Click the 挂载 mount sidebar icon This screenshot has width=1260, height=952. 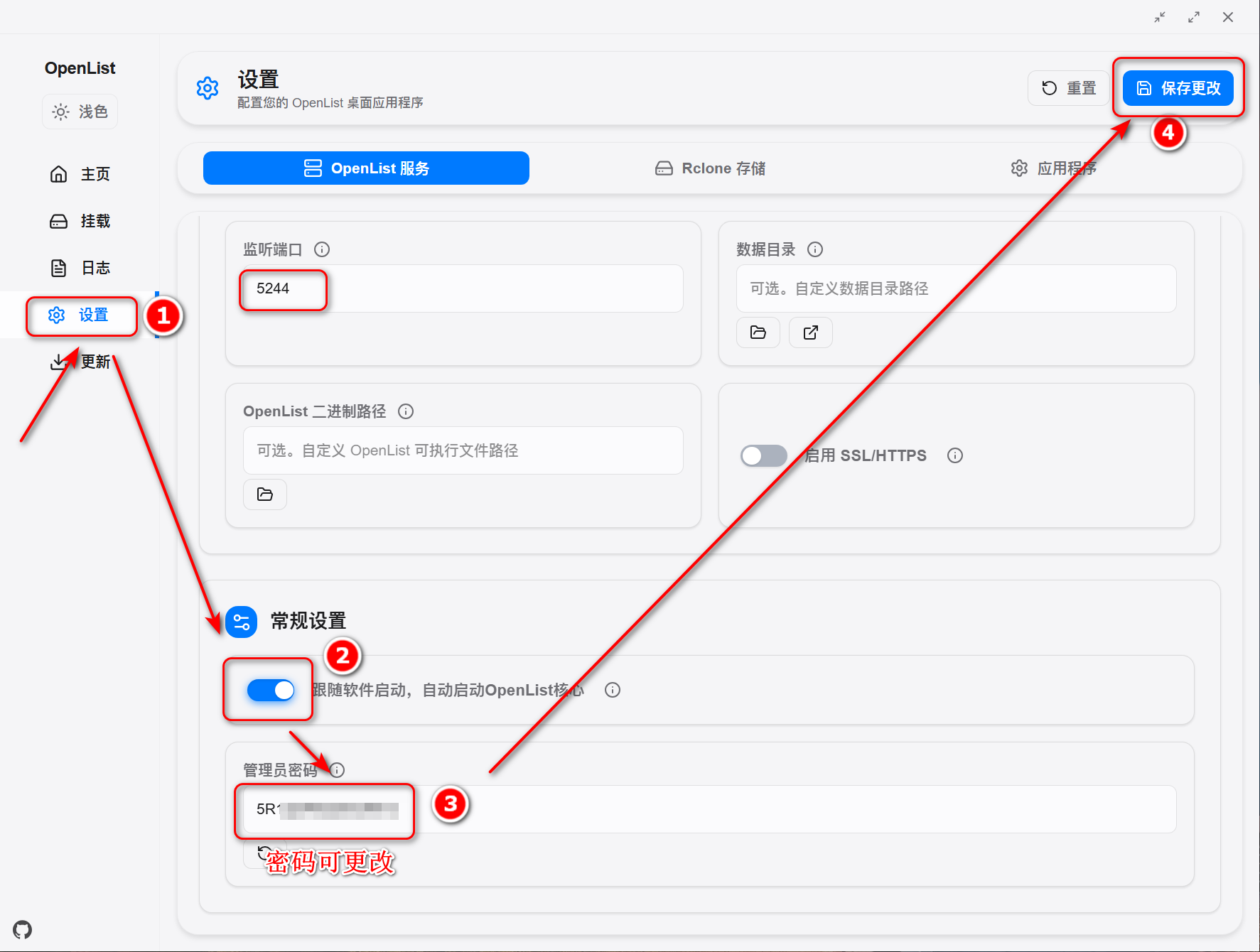click(80, 221)
